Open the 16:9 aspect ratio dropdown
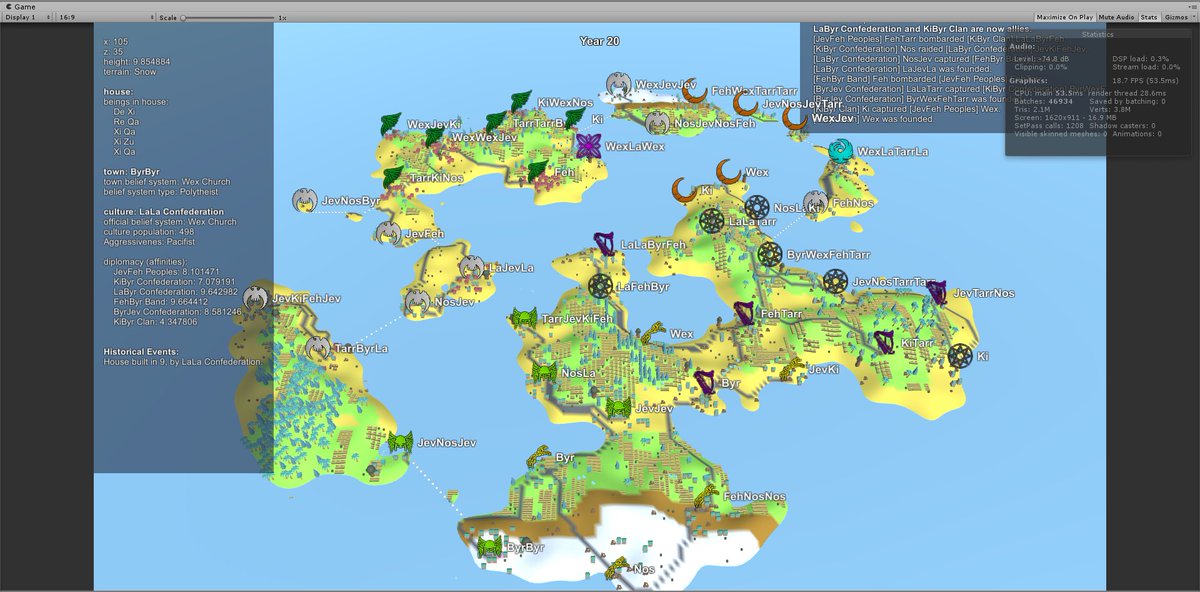1200x592 pixels. click(x=105, y=17)
